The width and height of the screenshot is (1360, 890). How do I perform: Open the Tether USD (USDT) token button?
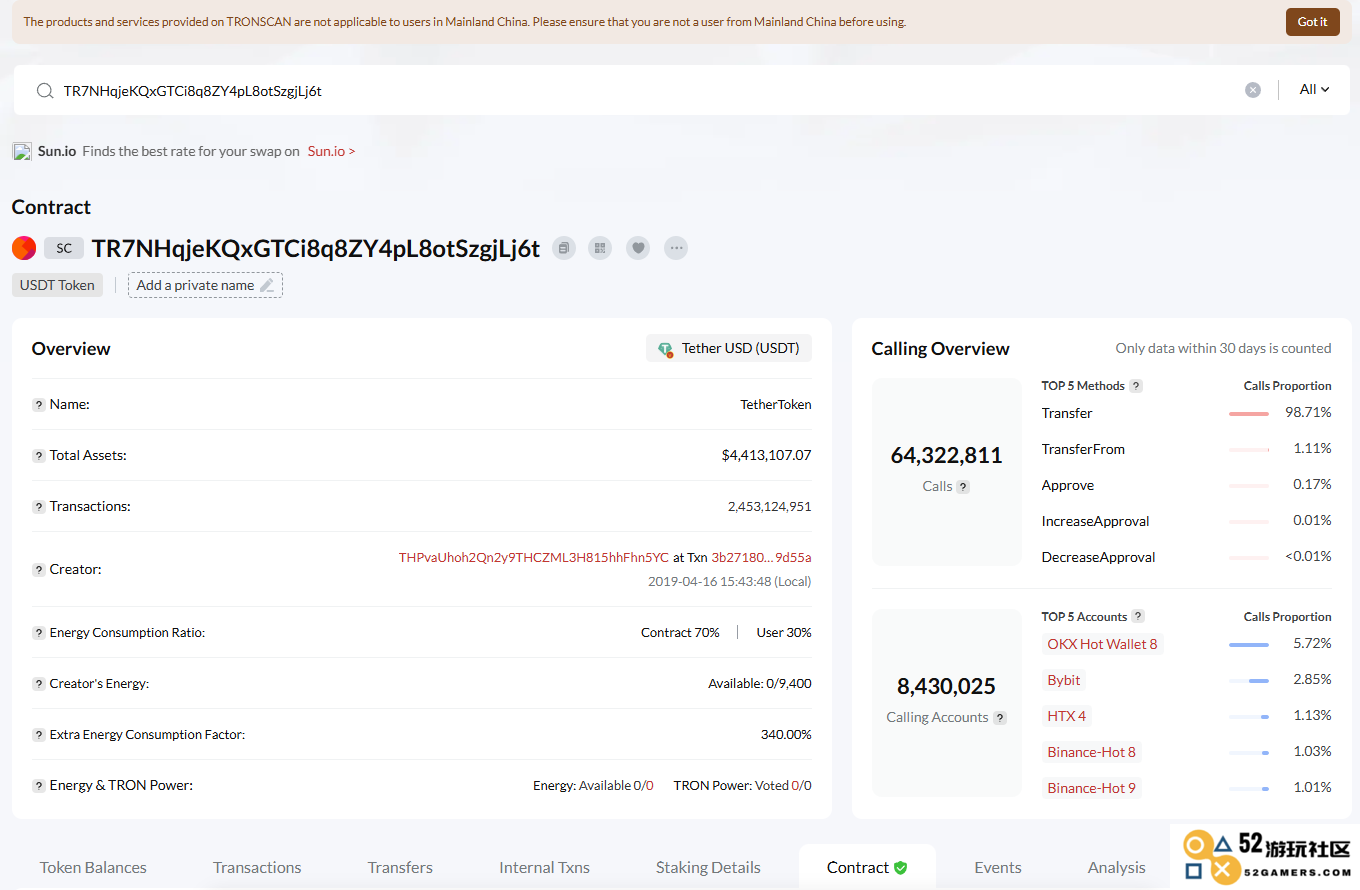[729, 349]
